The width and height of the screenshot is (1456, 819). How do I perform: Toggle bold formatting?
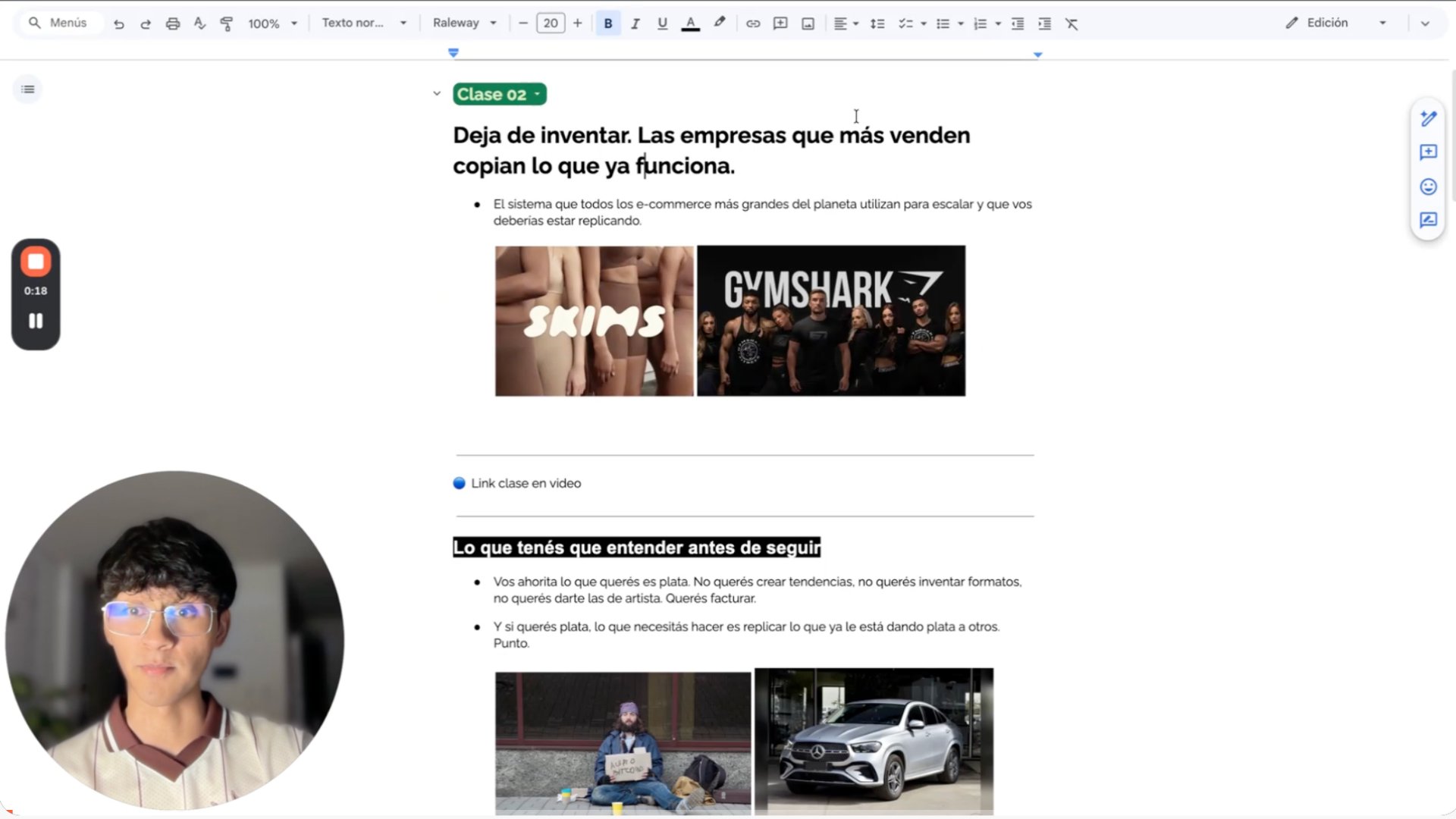608,24
